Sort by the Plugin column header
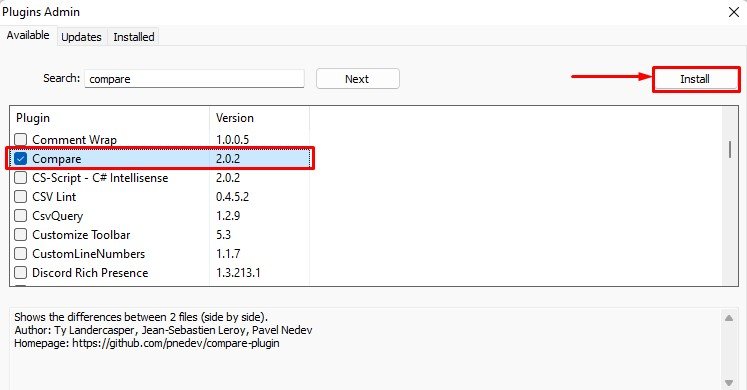Viewport: 747px width, 390px height. [110, 118]
